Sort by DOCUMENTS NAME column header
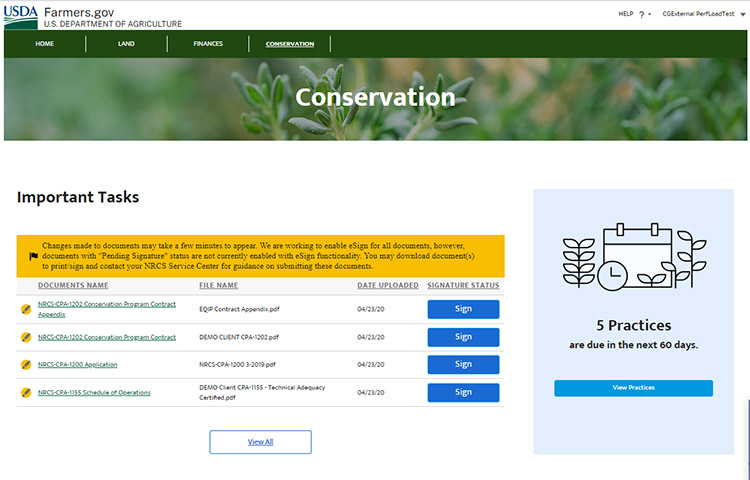Viewport: 750px width, 480px height. (x=73, y=285)
